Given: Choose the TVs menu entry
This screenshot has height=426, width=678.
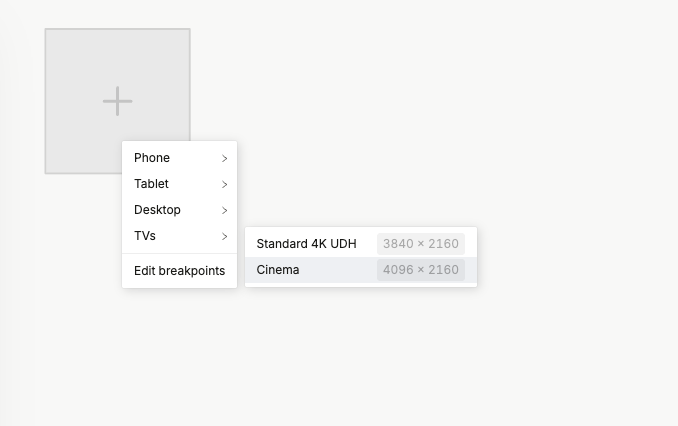Looking at the screenshot, I should [x=145, y=236].
